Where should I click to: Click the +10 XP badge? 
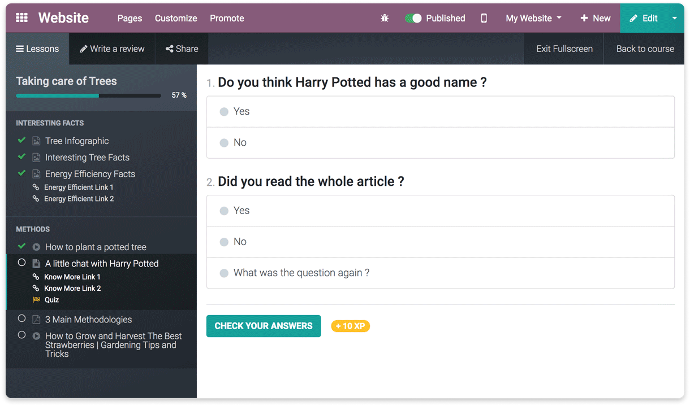point(350,326)
